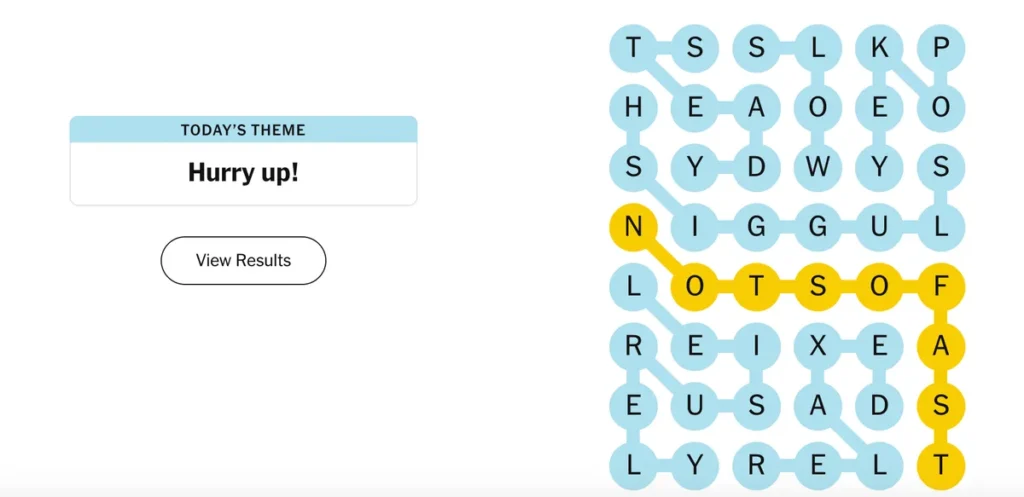Tap the letter P tile
This screenshot has width=1024, height=497.
click(x=941, y=47)
